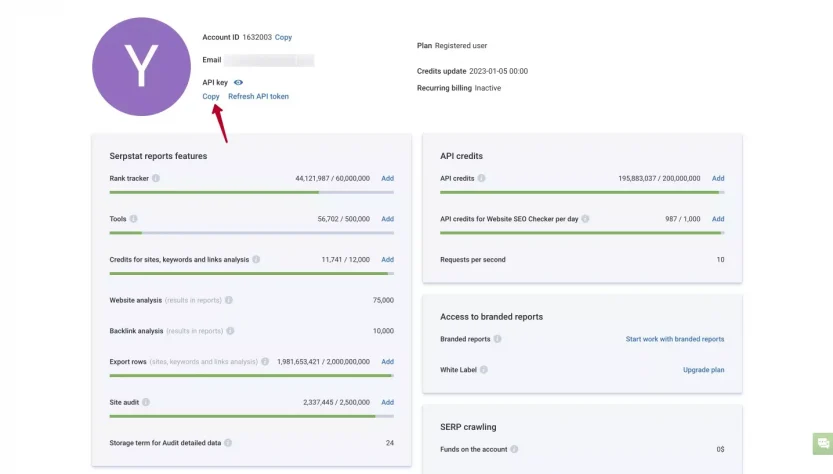Click info icon beside Tools label
Screen dimensions: 833x474
click(x=133, y=219)
